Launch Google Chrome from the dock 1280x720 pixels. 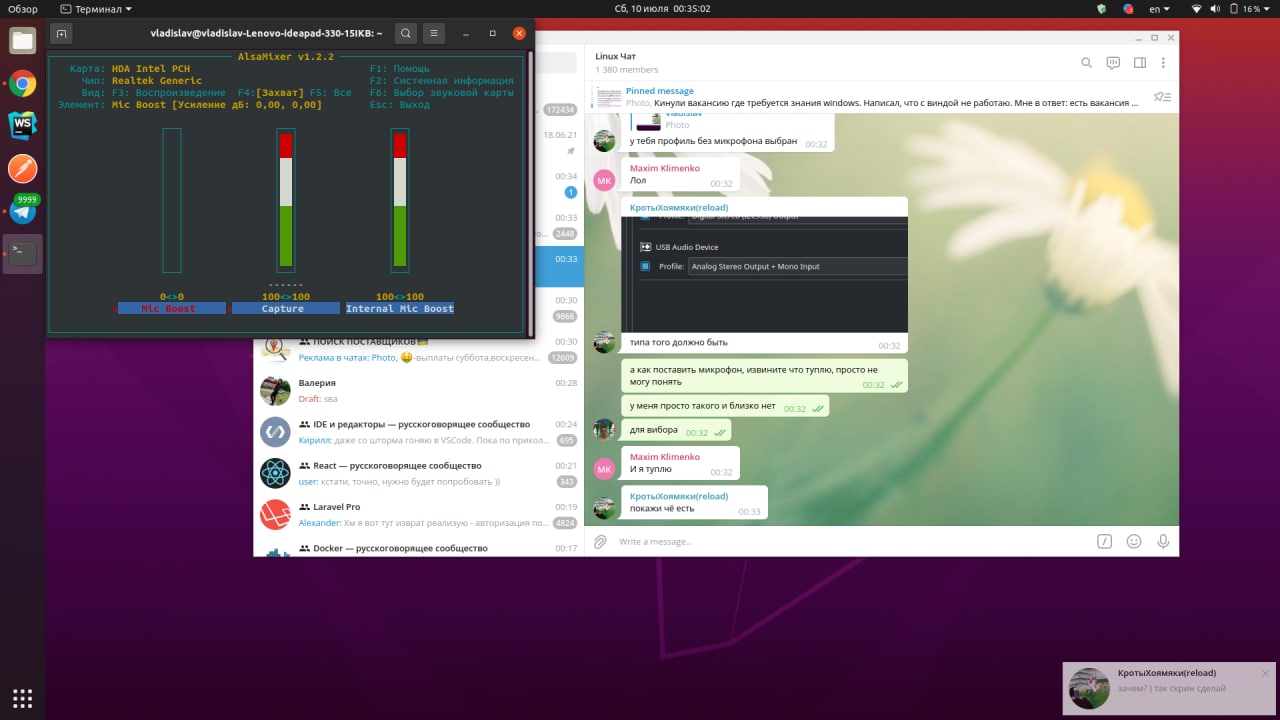(22, 83)
